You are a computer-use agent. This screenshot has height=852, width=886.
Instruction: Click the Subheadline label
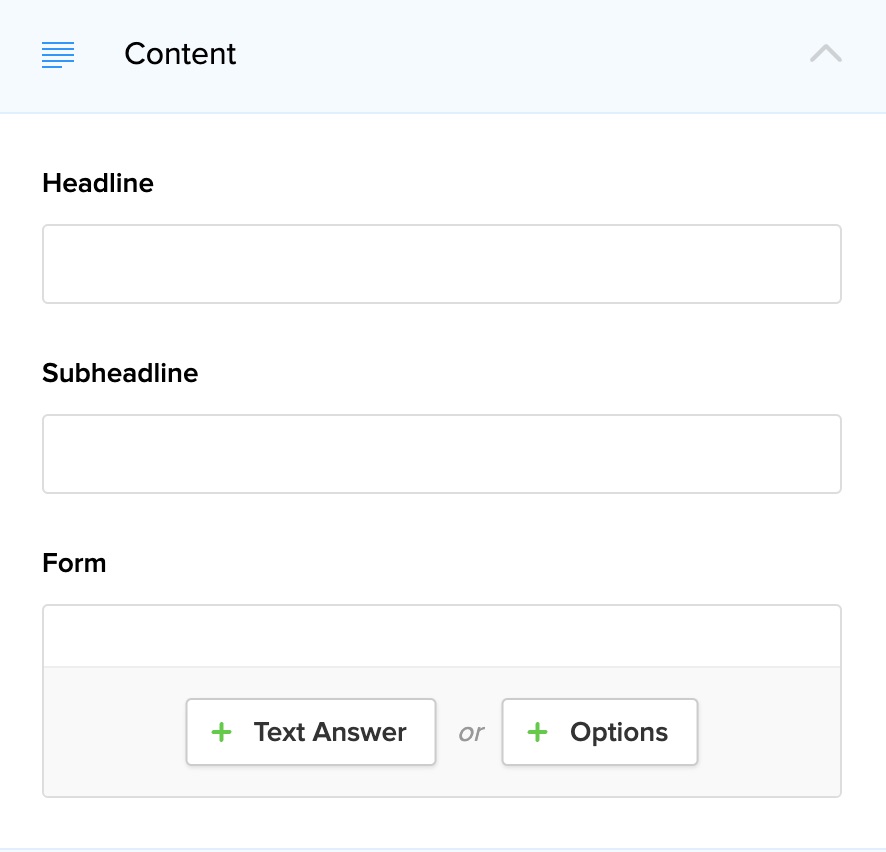(x=120, y=373)
